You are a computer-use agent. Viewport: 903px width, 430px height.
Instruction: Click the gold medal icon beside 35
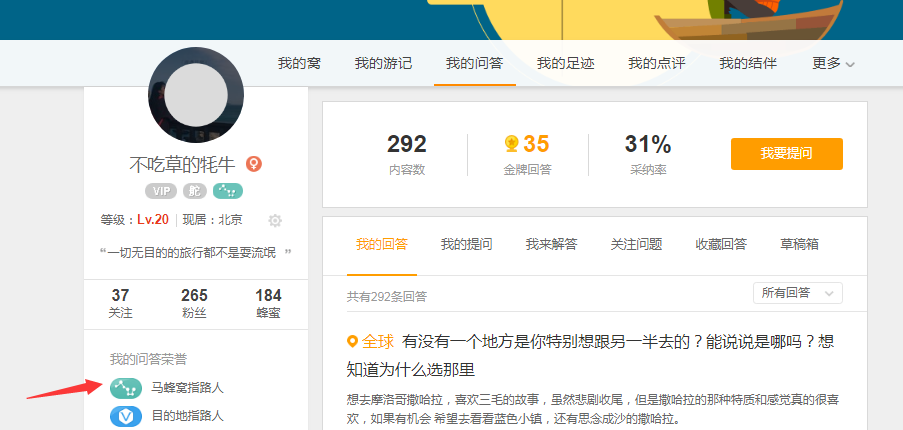point(511,144)
